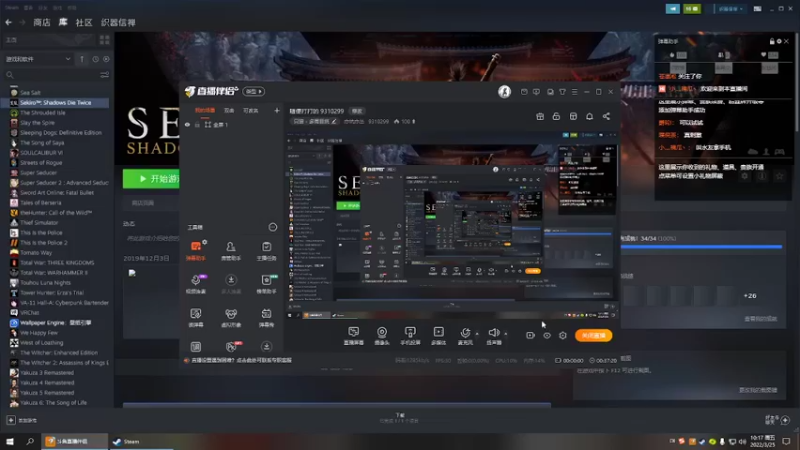Expand the microphone options arrow
The image size is (800, 450).
[477, 334]
